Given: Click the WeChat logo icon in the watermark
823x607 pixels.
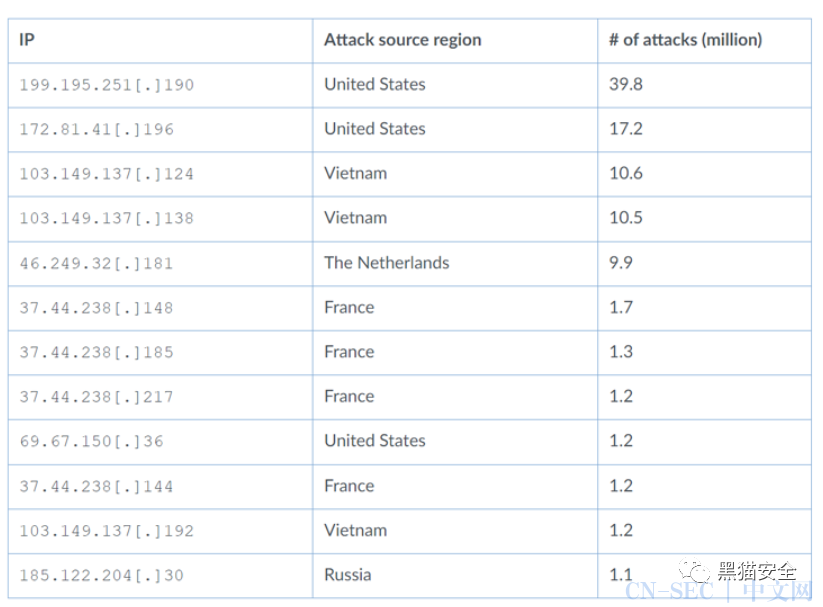Looking at the screenshot, I should point(694,571).
